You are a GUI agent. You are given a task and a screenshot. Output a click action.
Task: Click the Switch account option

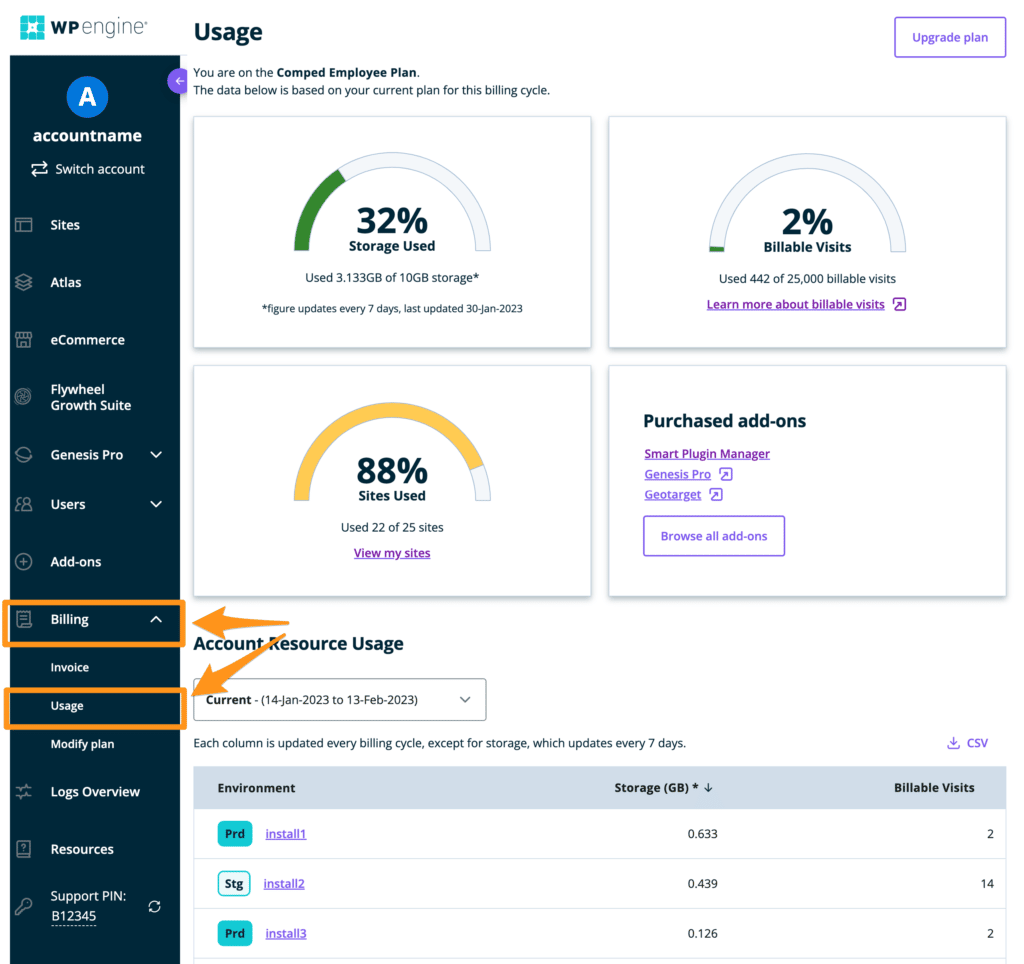point(88,169)
